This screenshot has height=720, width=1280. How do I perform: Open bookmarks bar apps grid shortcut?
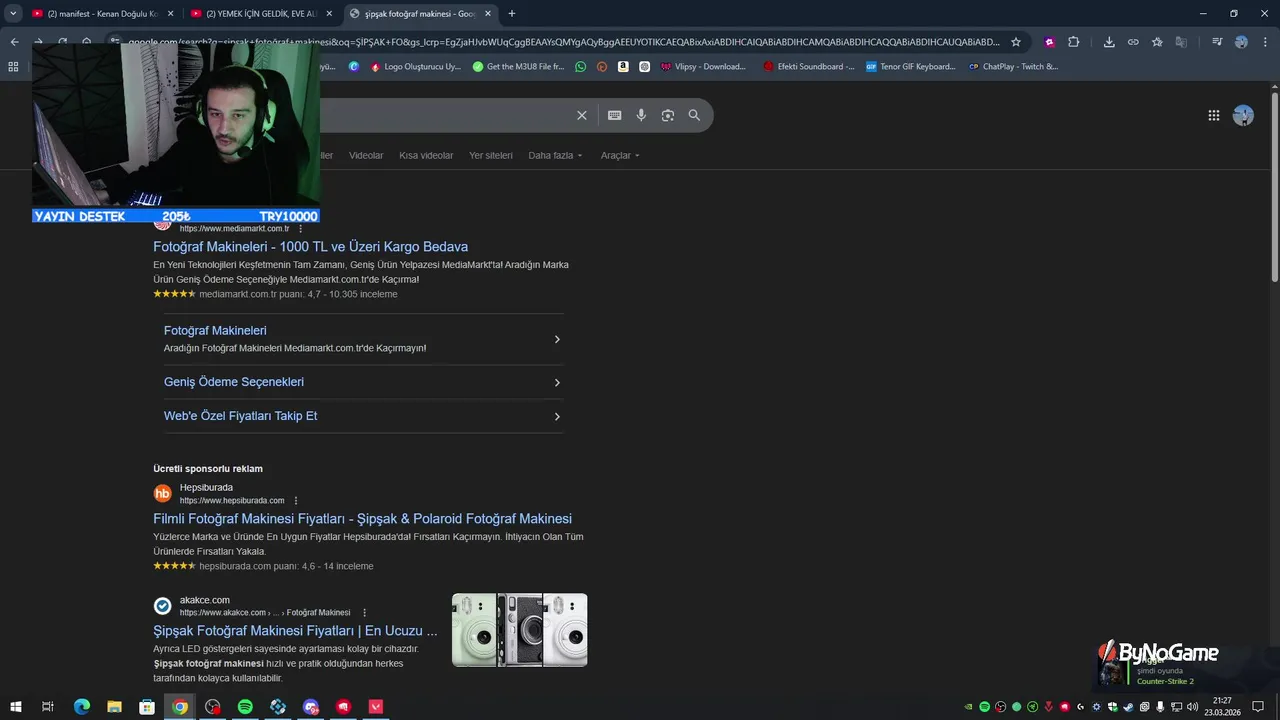13,67
